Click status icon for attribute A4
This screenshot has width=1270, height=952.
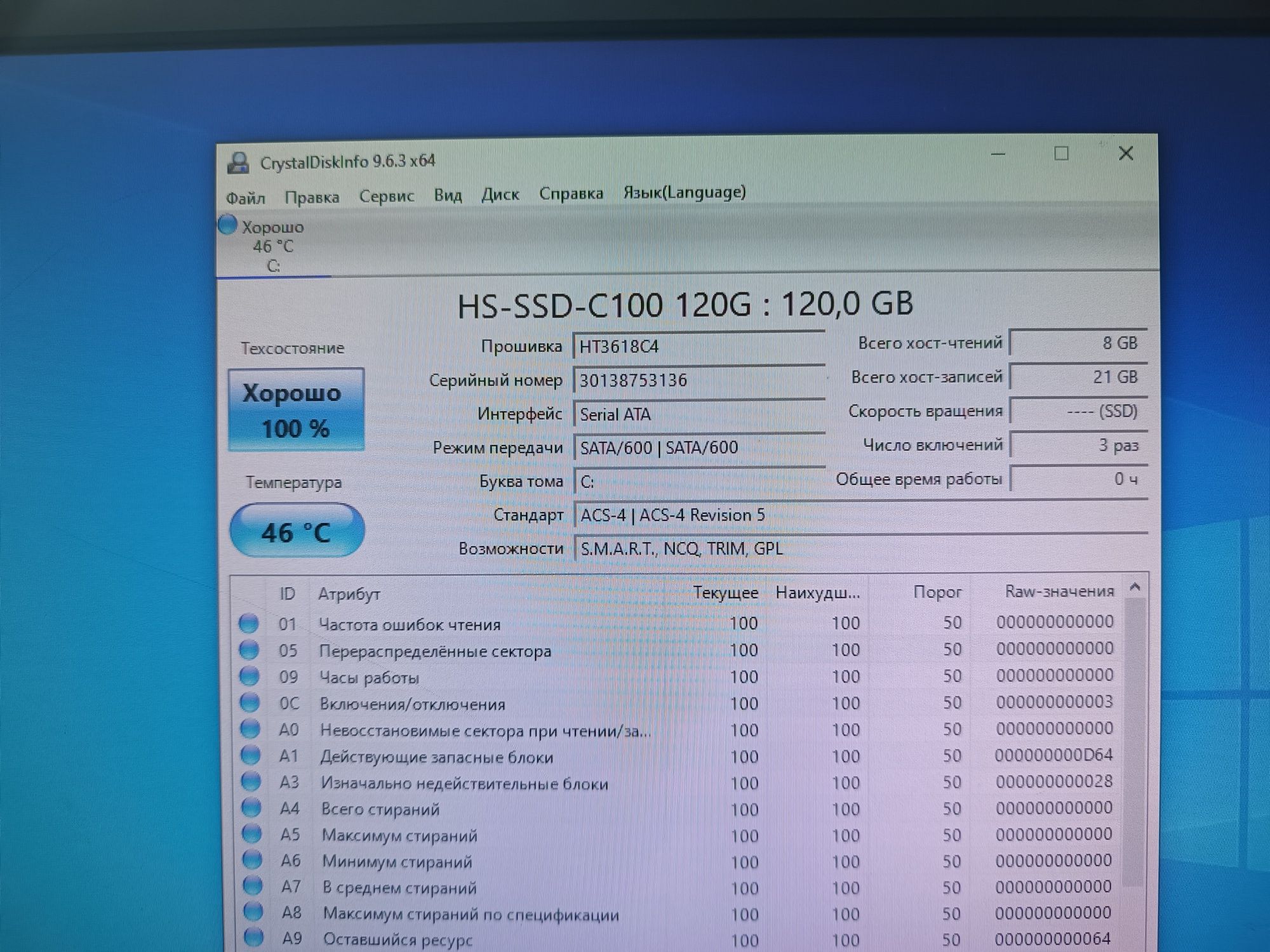tap(251, 807)
